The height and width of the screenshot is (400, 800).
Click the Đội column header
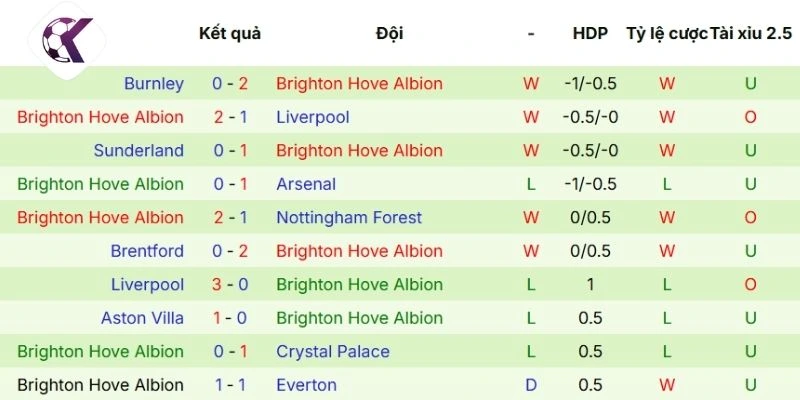pos(389,33)
